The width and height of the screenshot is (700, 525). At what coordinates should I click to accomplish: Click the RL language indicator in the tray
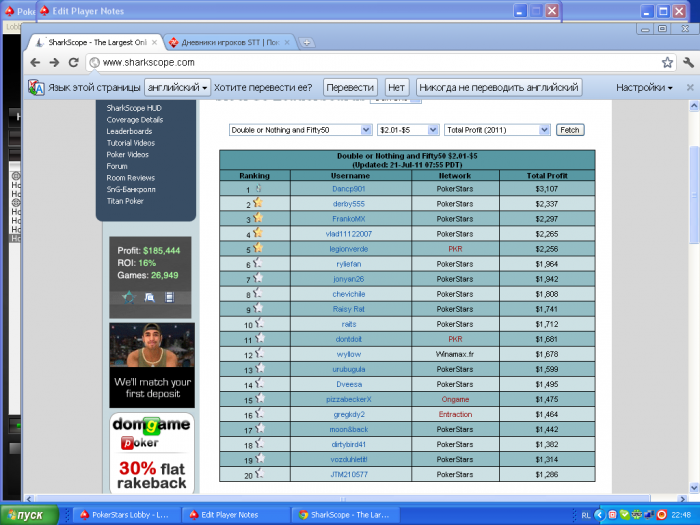[x=586, y=515]
